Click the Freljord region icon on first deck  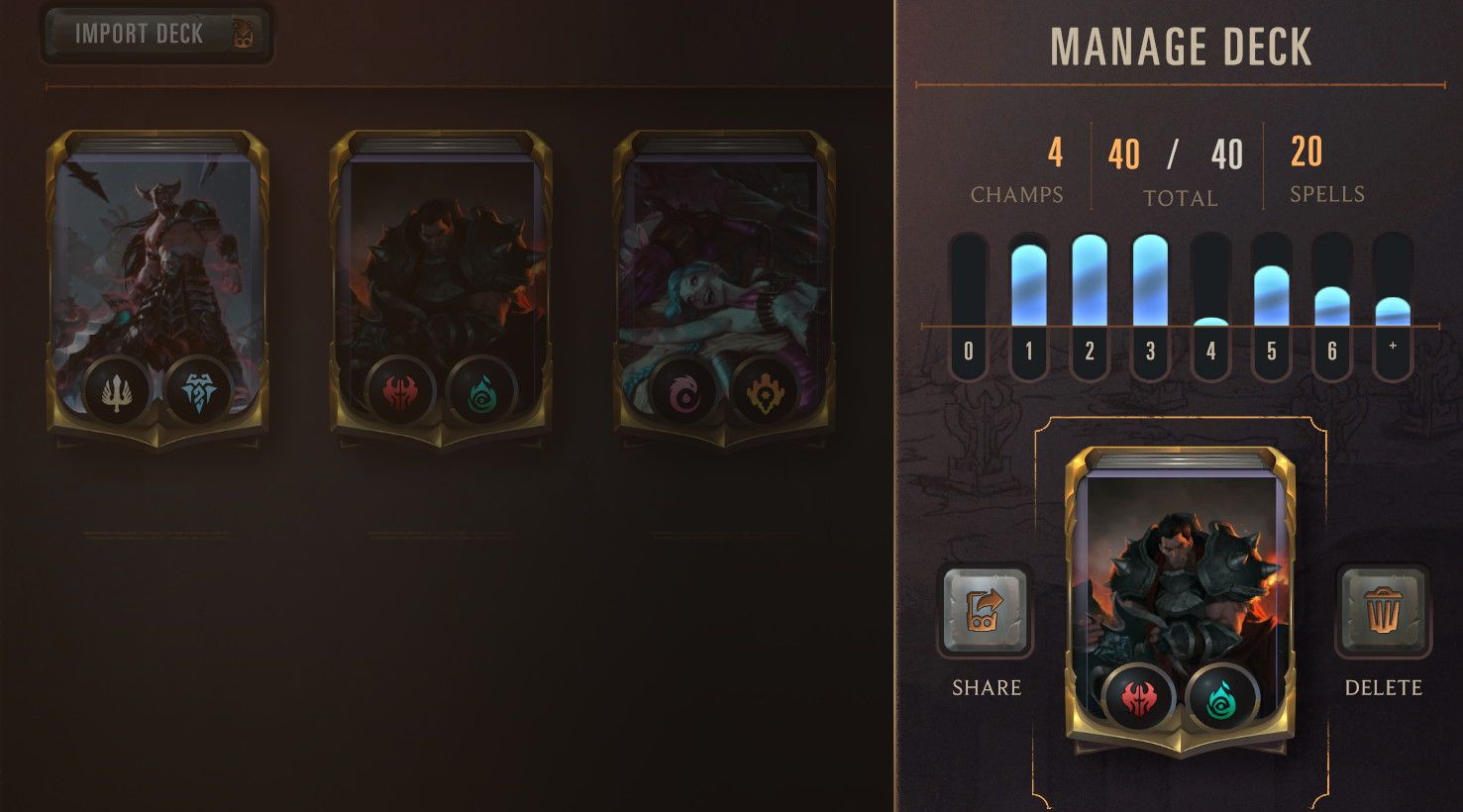198,391
